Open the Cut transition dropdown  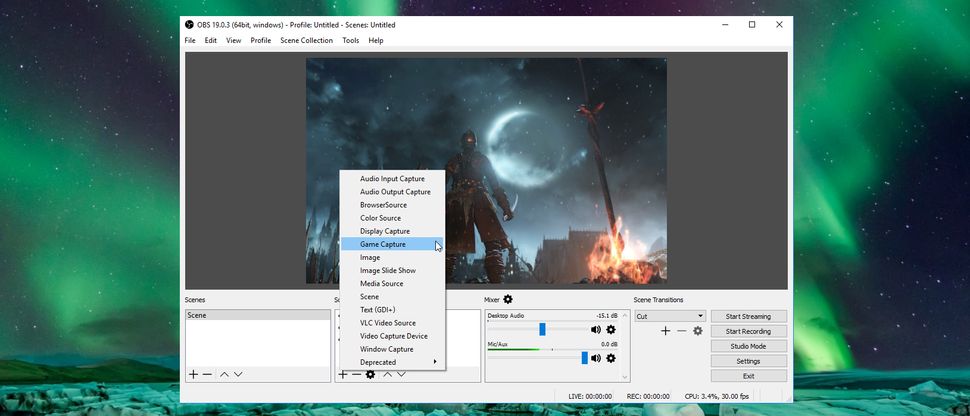(670, 316)
